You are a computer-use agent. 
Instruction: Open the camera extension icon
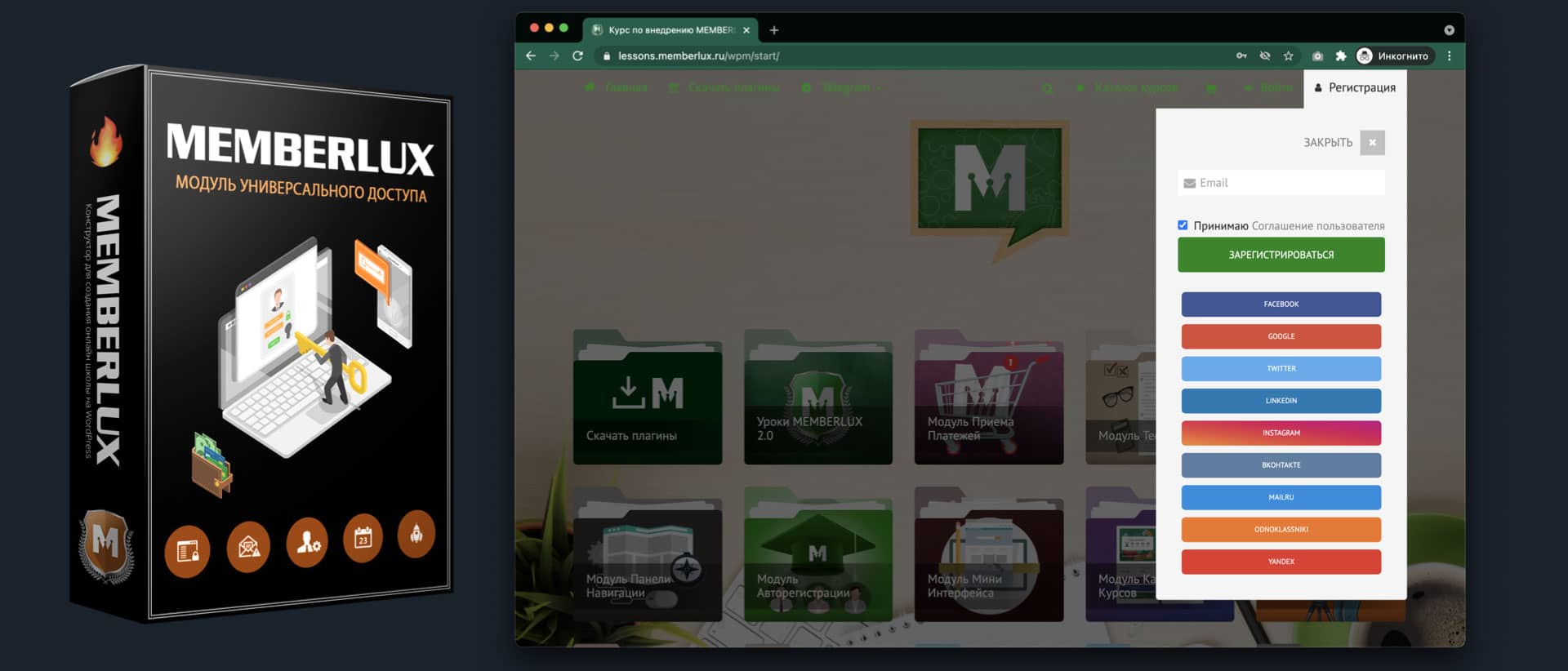pos(1317,56)
